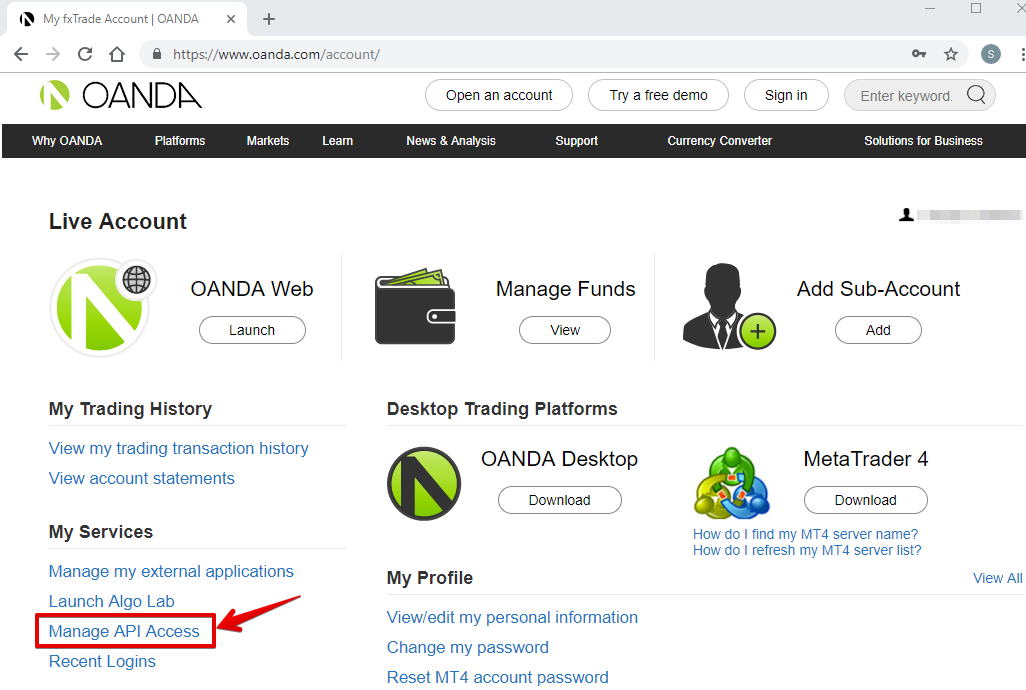This screenshot has width=1026, height=690.
Task: Launch OANDA Web platform
Action: click(x=252, y=330)
